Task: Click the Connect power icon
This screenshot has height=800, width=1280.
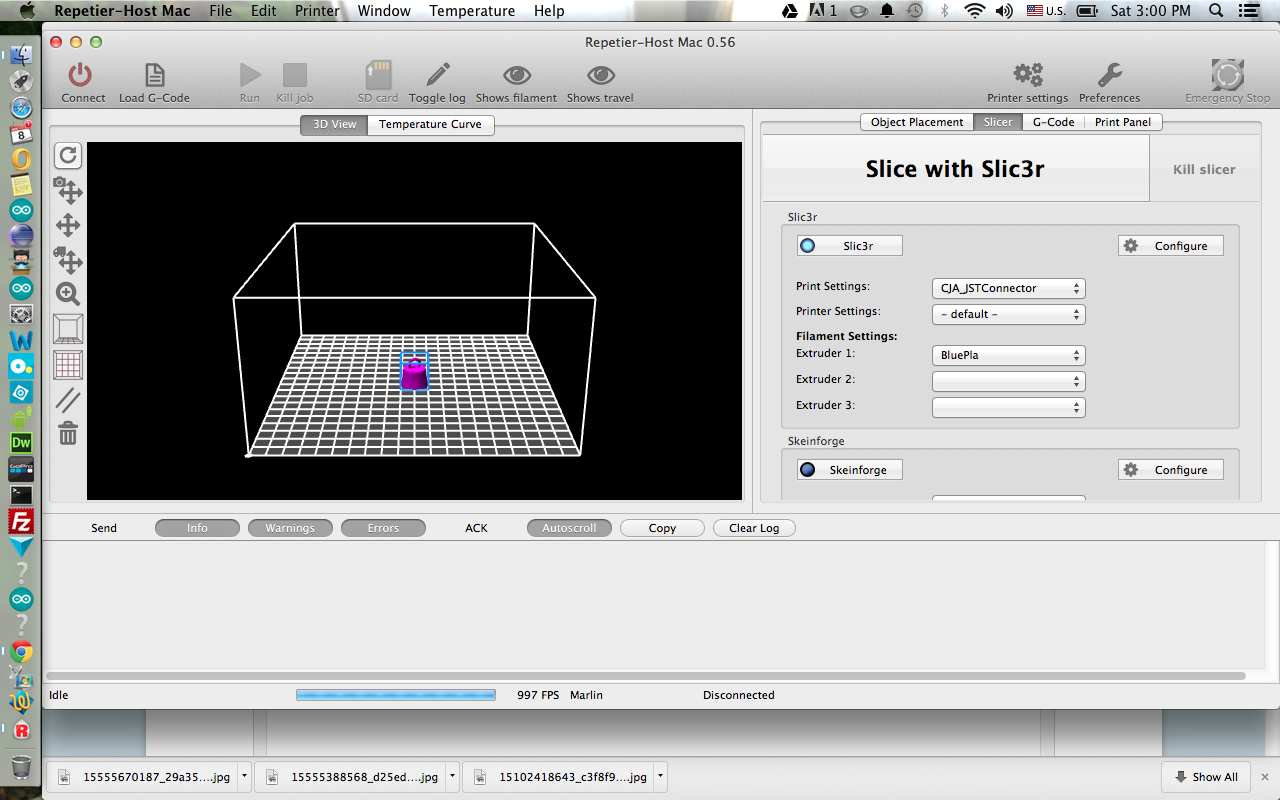Action: (x=80, y=75)
